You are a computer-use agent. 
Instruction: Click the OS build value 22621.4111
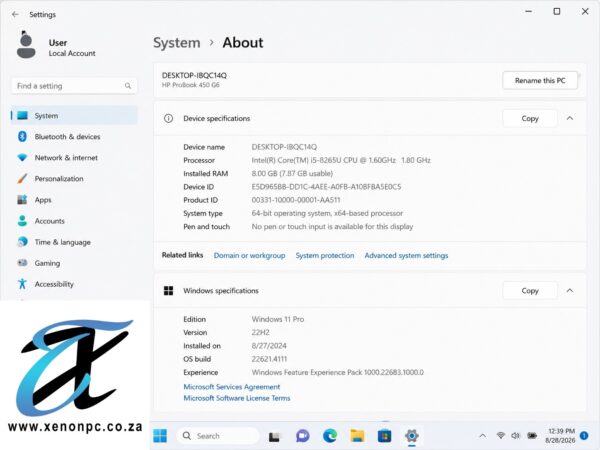point(269,359)
